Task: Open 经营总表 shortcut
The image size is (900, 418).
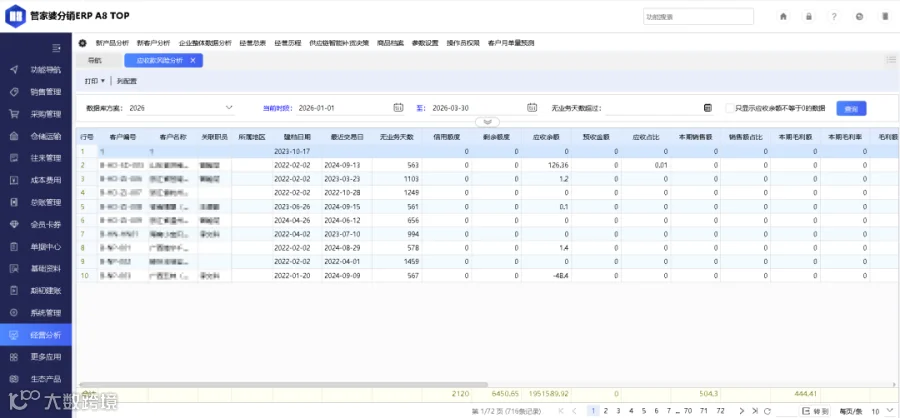Action: click(x=253, y=43)
